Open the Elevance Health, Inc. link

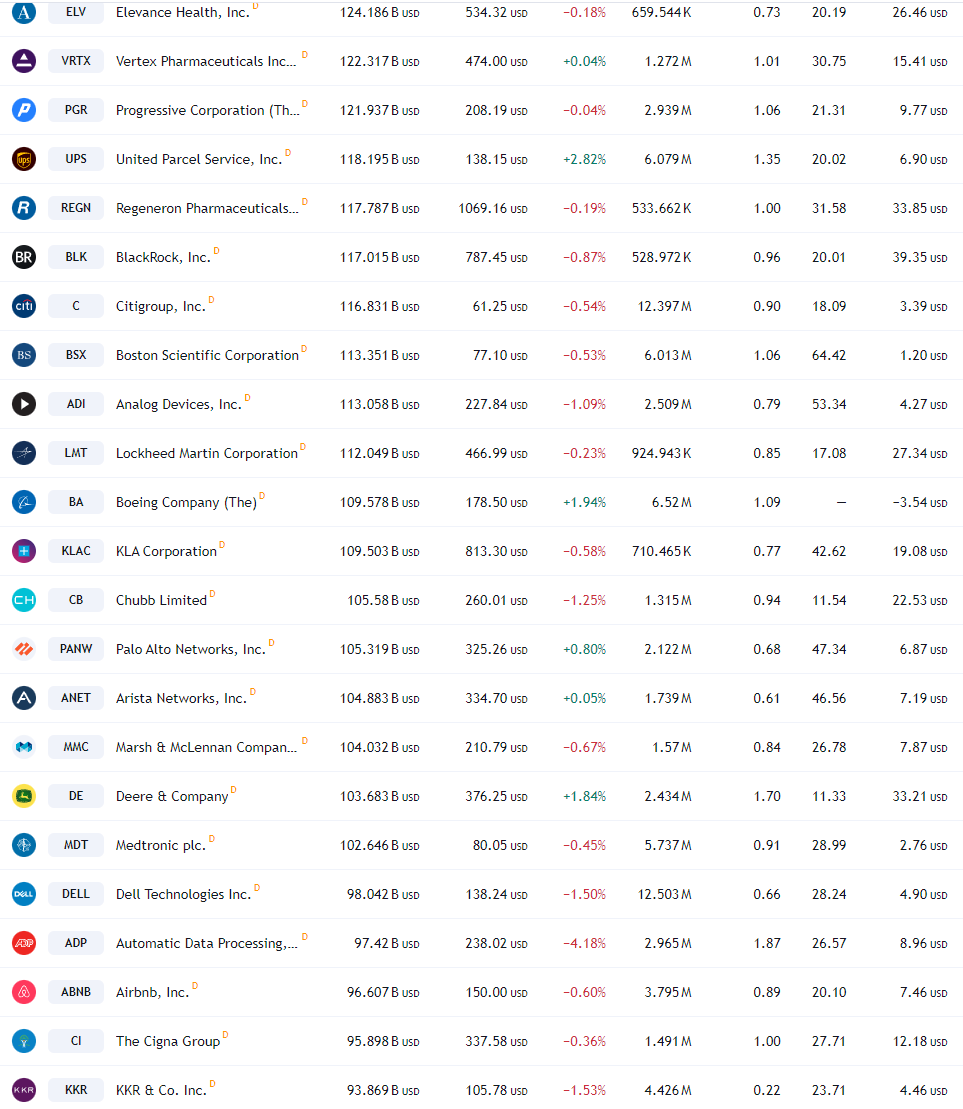click(x=182, y=12)
